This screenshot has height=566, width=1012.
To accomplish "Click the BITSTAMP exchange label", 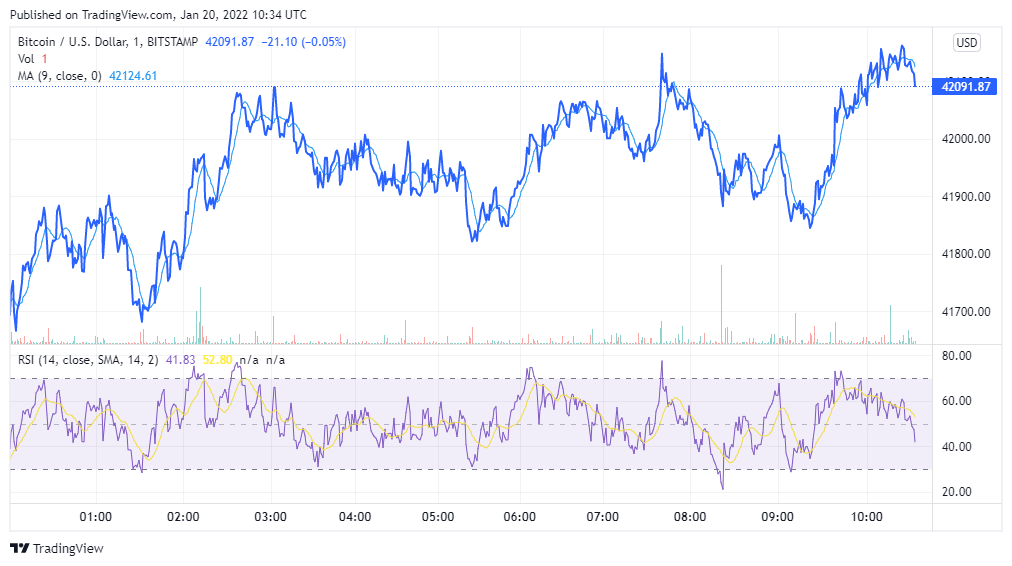I will click(x=172, y=42).
